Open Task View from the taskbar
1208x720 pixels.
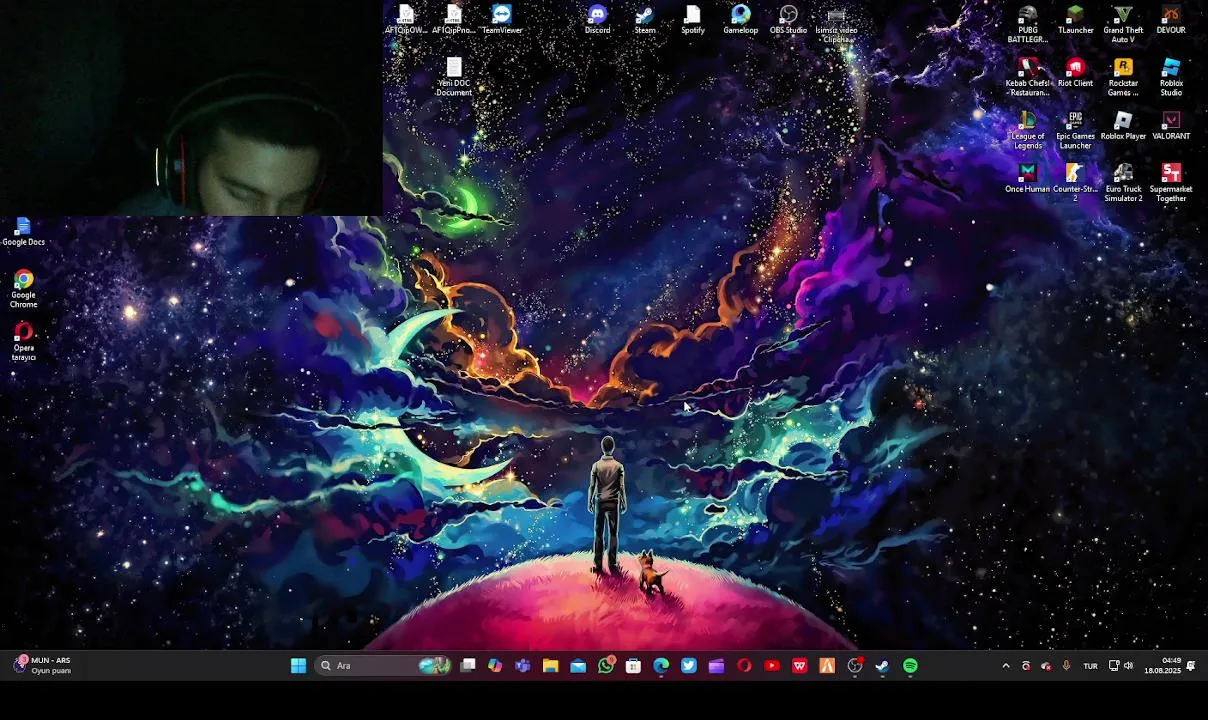click(x=468, y=666)
